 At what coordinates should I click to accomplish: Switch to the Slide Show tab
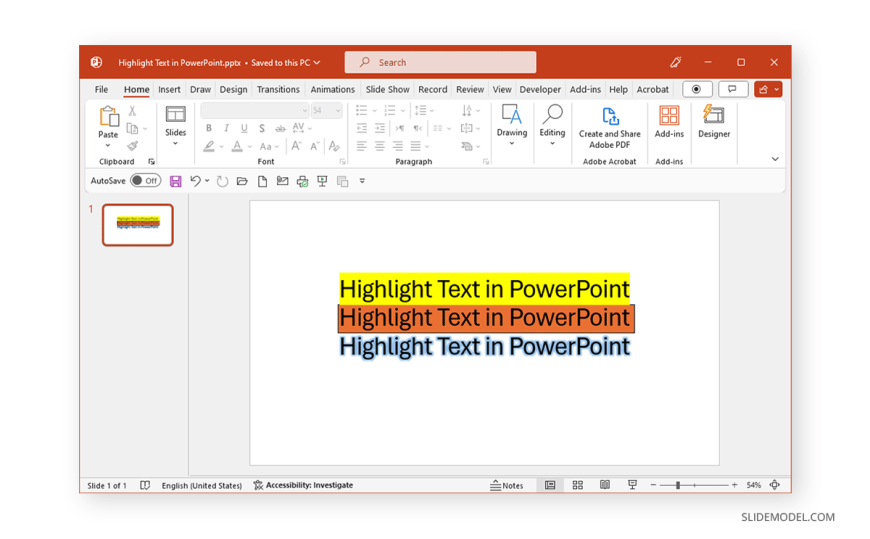click(x=387, y=89)
